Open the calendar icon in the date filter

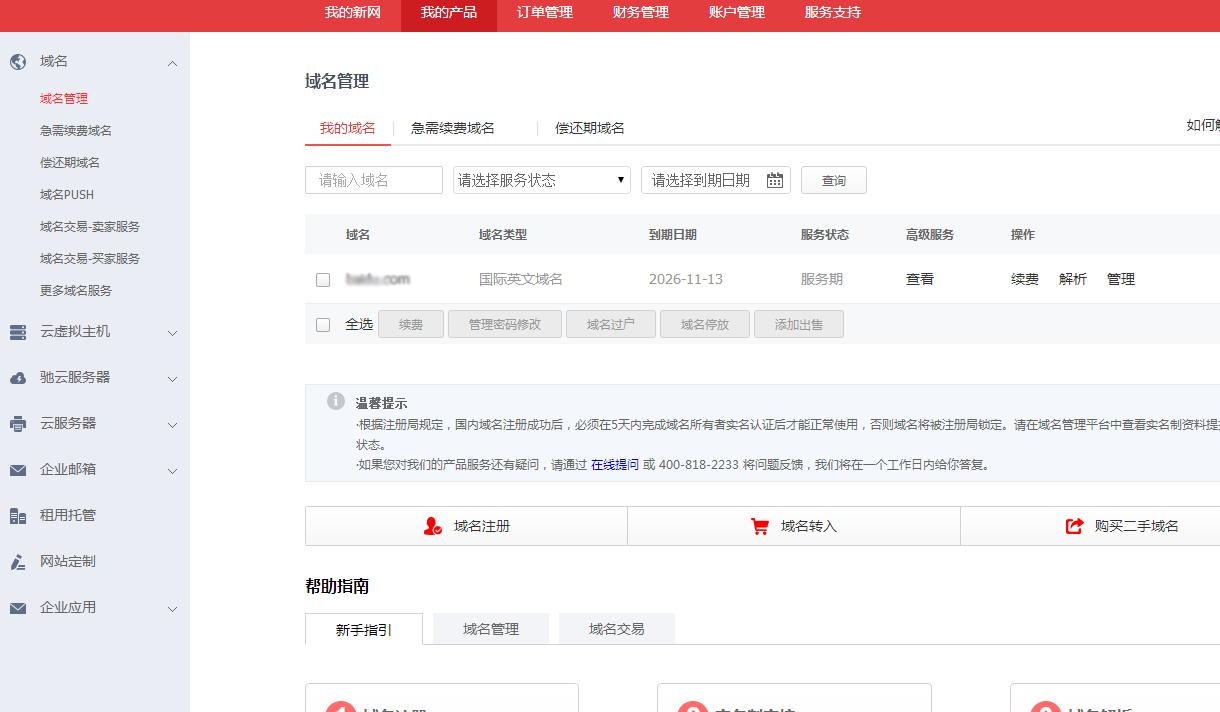pos(774,180)
